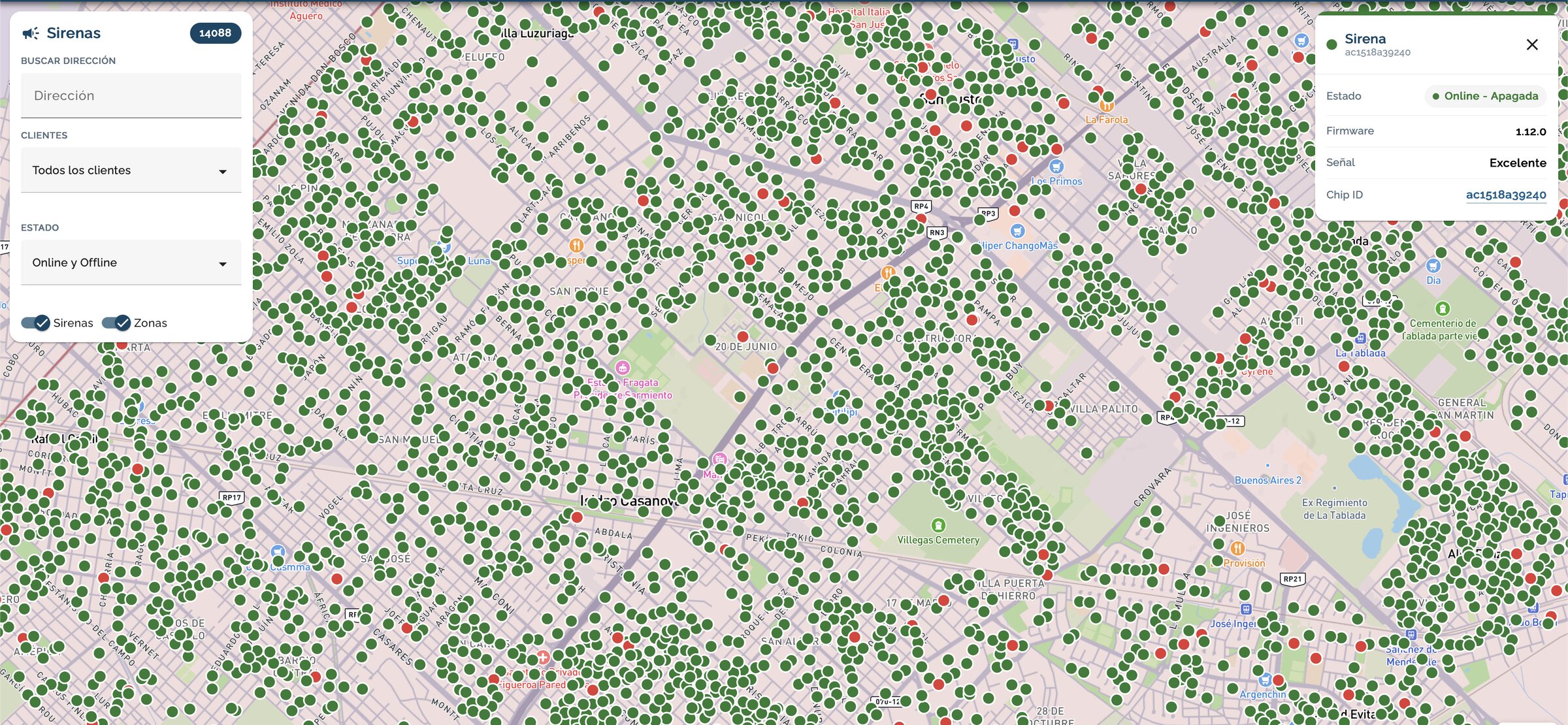Image resolution: width=1568 pixels, height=725 pixels.
Task: Toggle the Sirenas layer switch
Action: point(35,323)
